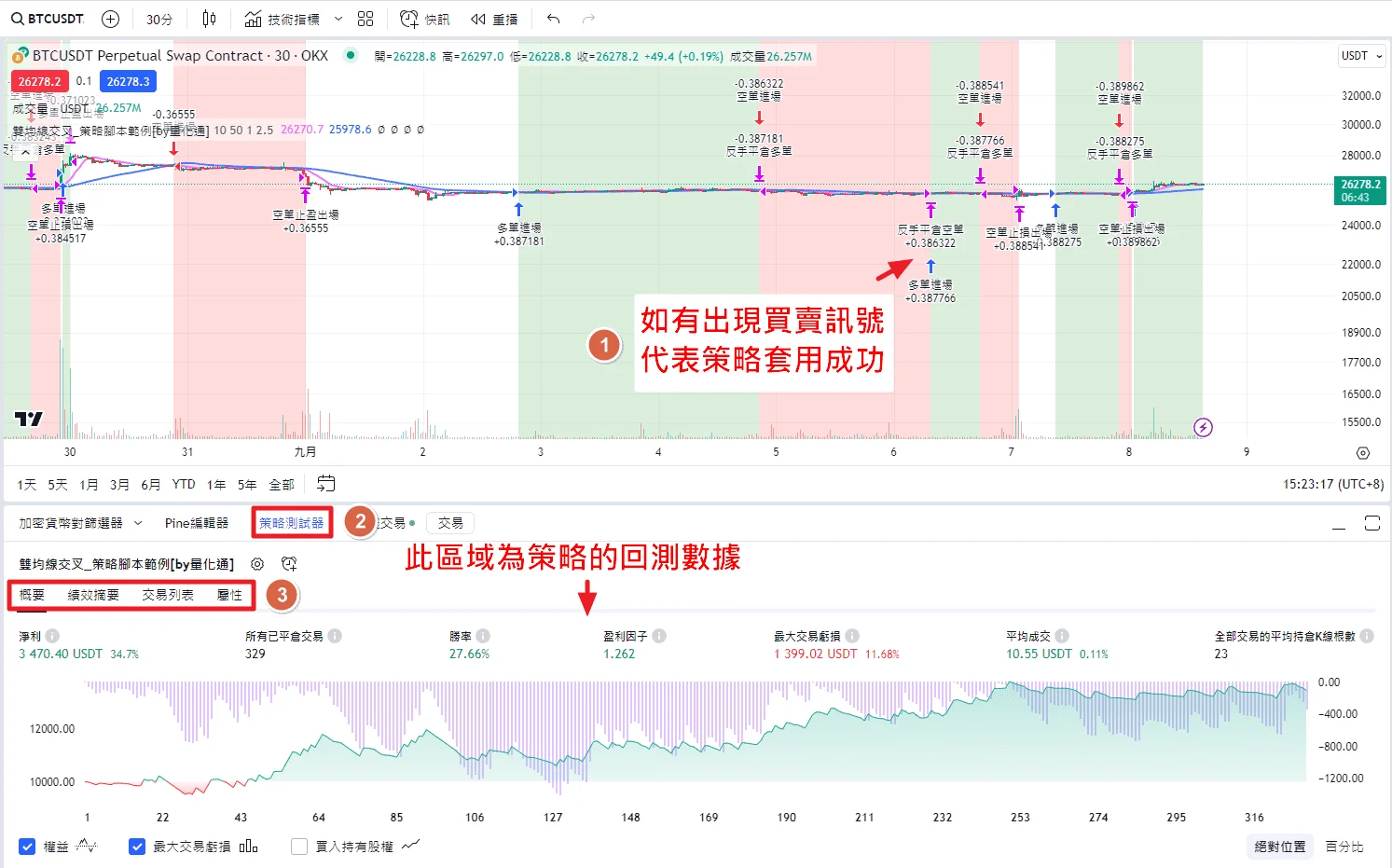
Task: Open the go-to-date calendar icon
Action: [325, 483]
